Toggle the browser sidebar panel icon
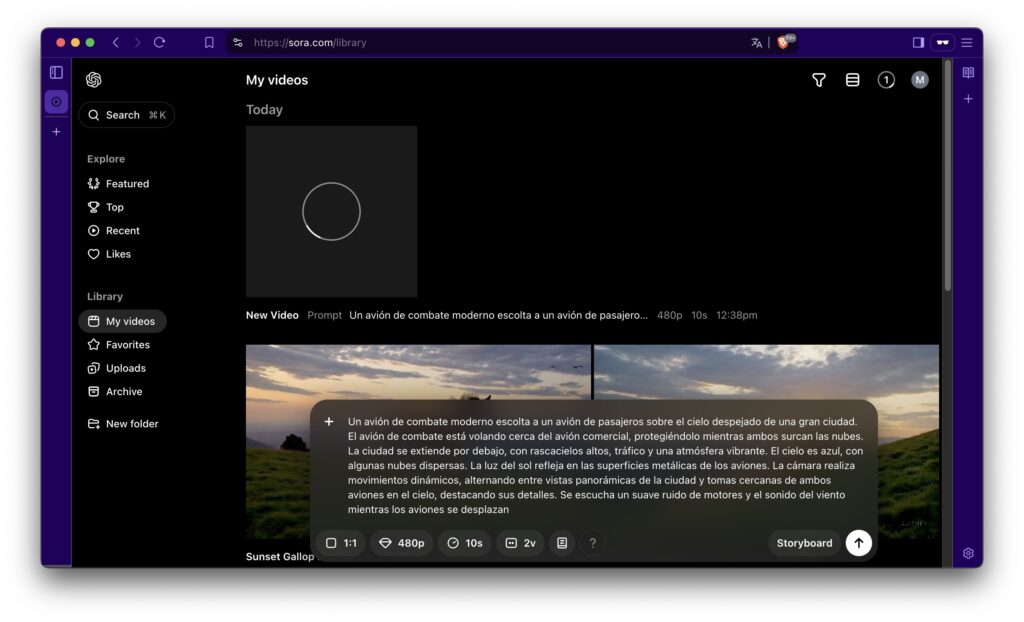The width and height of the screenshot is (1024, 622). click(918, 42)
